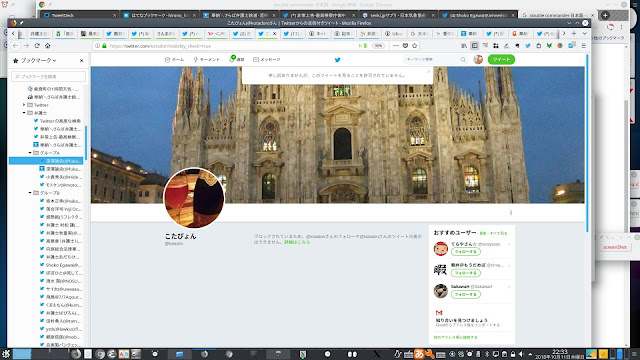Click the あ input method icon in tray
640x360 pixels.
[x=419, y=354]
